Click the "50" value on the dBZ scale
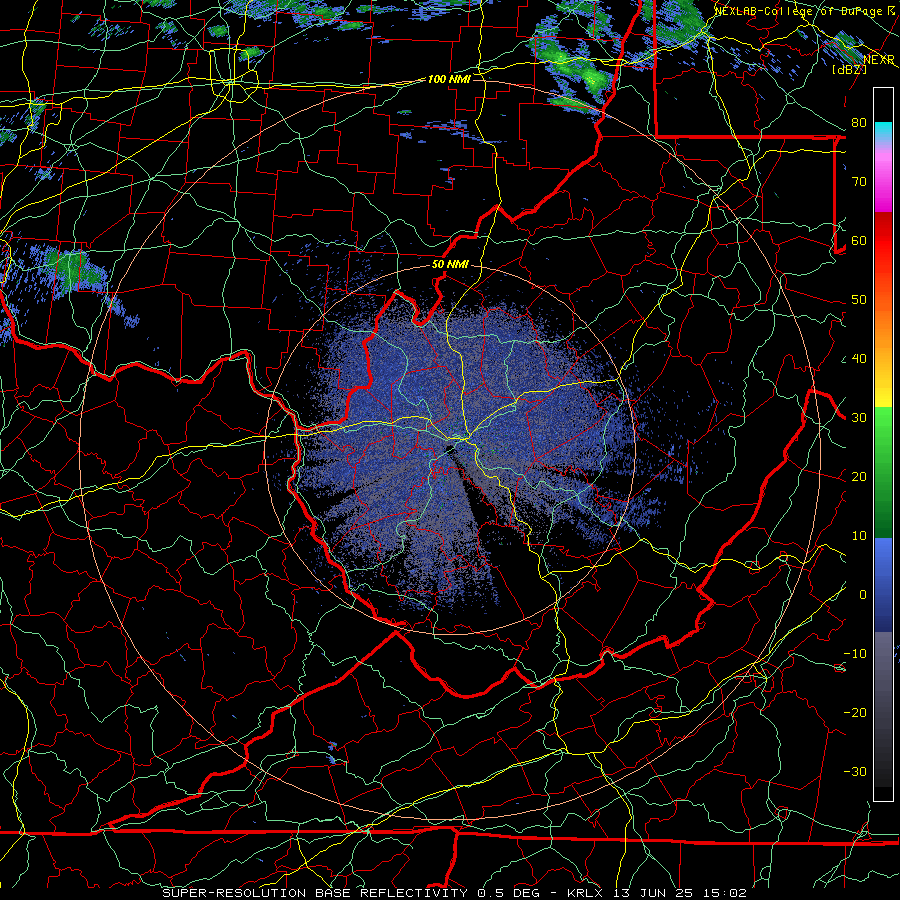Viewport: 900px width, 900px height. pos(859,300)
